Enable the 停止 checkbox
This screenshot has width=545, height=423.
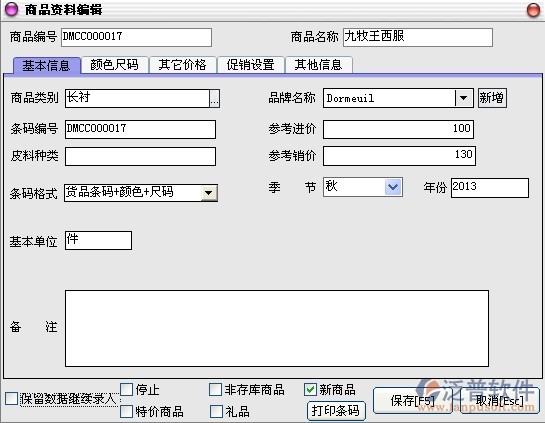(x=127, y=389)
